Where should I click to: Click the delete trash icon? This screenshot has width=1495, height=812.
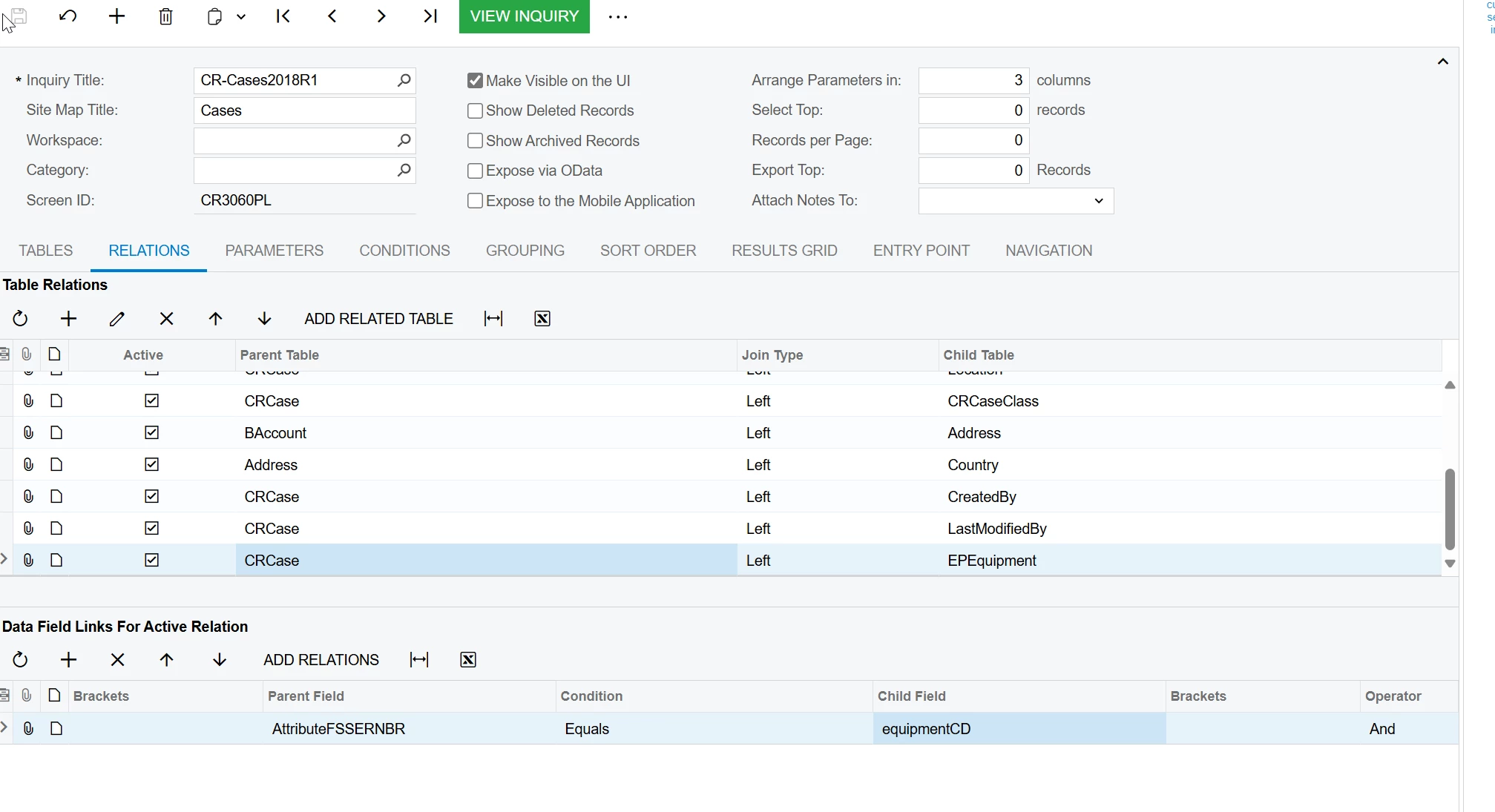(165, 16)
